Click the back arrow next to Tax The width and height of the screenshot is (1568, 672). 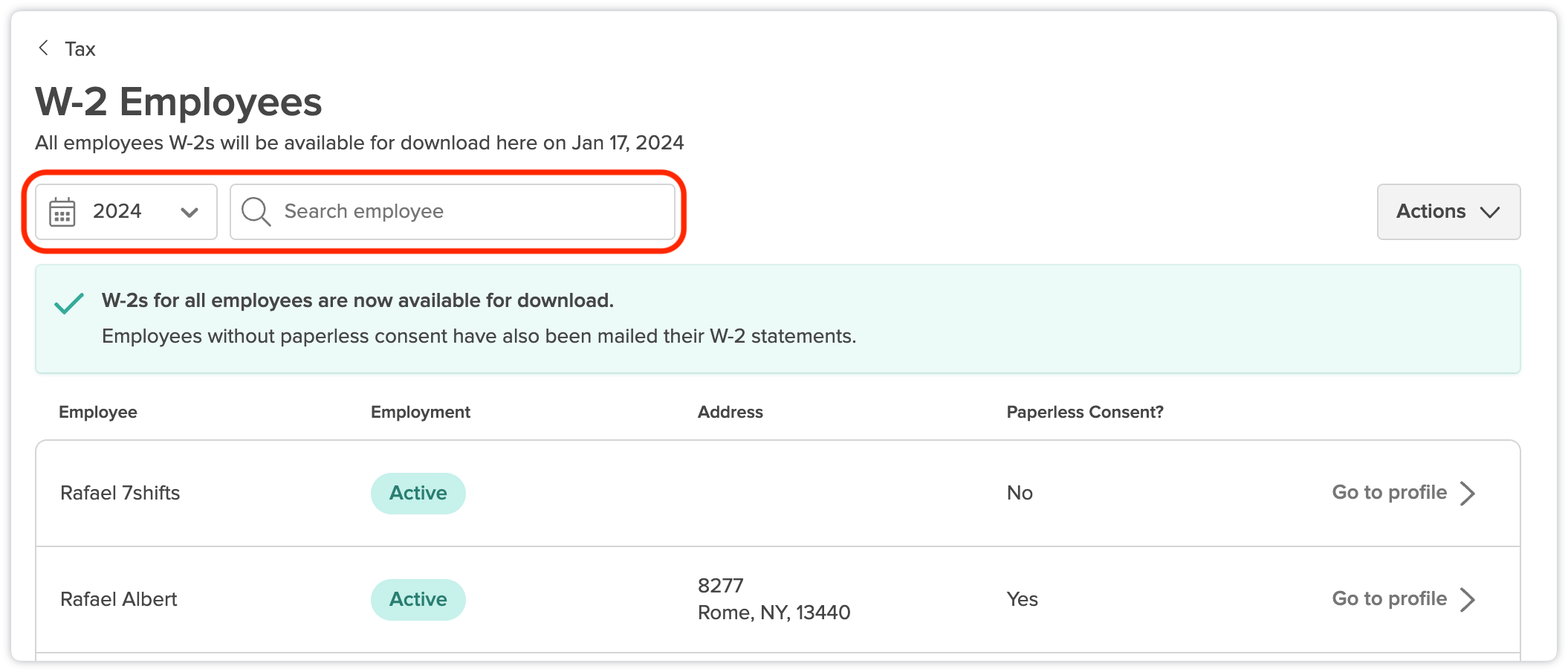pos(44,48)
